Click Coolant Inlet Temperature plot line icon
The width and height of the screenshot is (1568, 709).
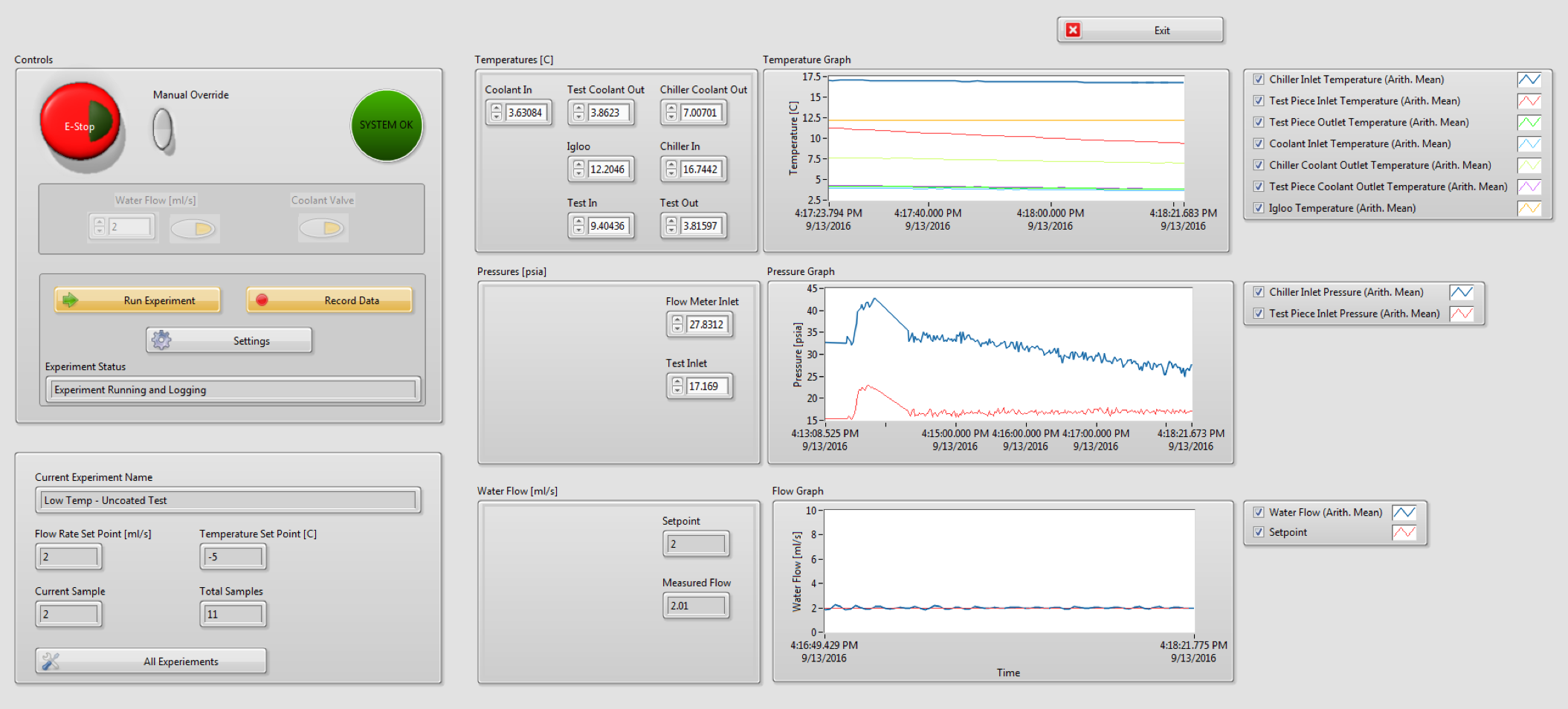1529,144
